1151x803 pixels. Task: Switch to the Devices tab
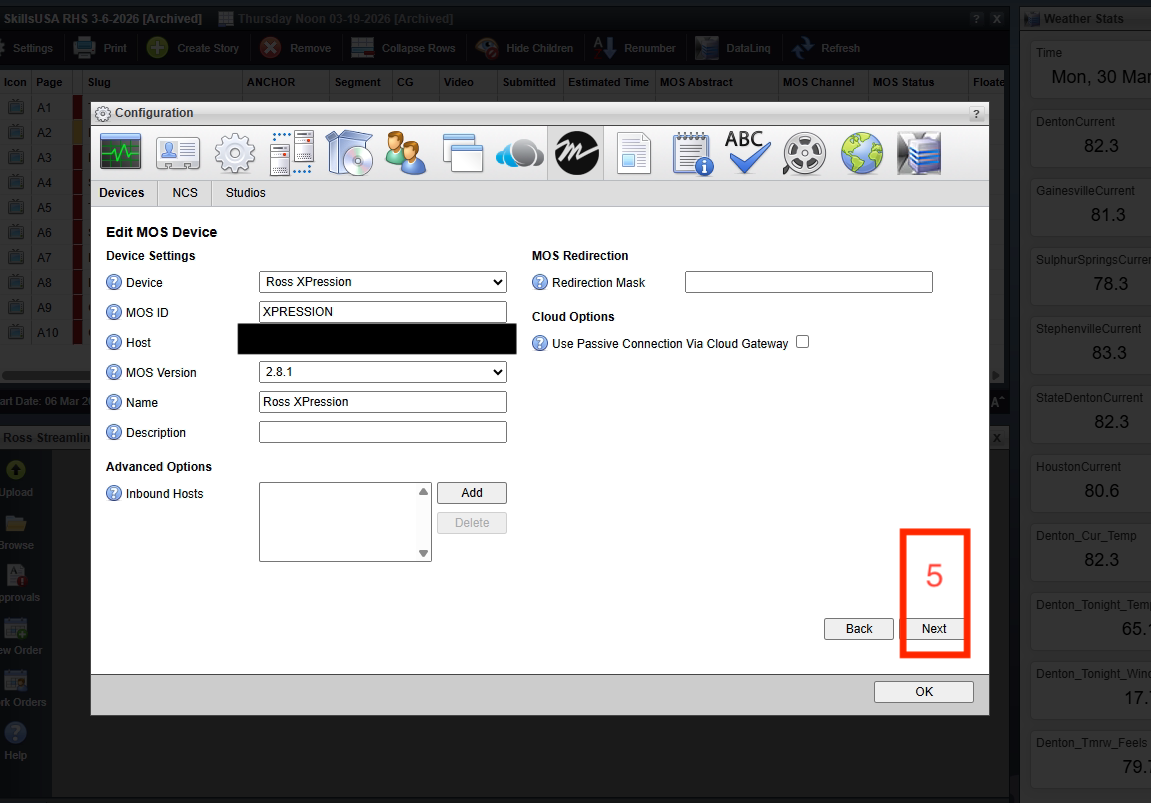122,193
